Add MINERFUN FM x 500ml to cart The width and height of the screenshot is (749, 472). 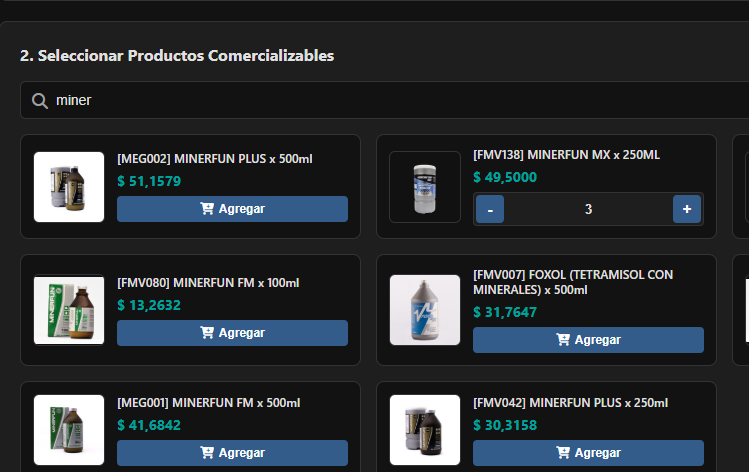pyautogui.click(x=232, y=452)
